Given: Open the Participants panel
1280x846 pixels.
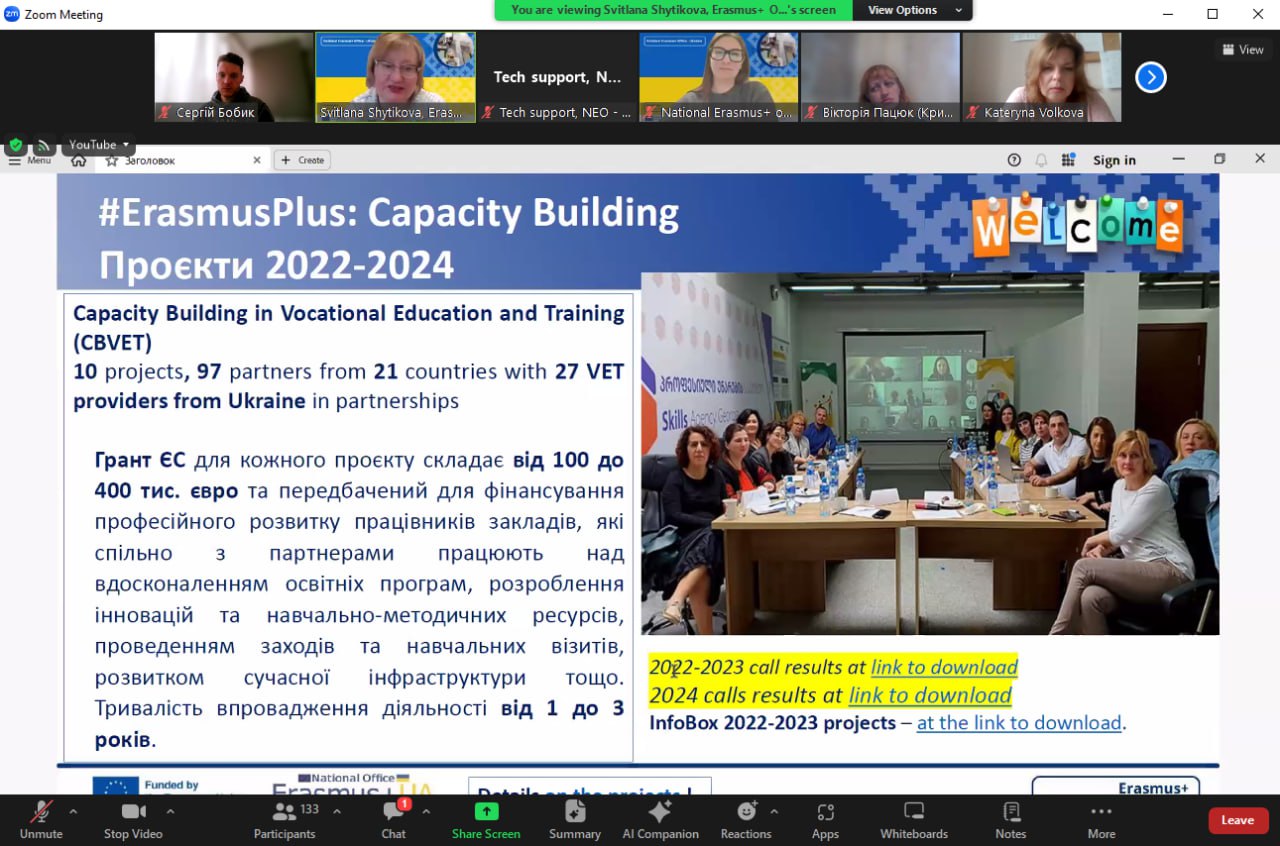Looking at the screenshot, I should pyautogui.click(x=285, y=819).
